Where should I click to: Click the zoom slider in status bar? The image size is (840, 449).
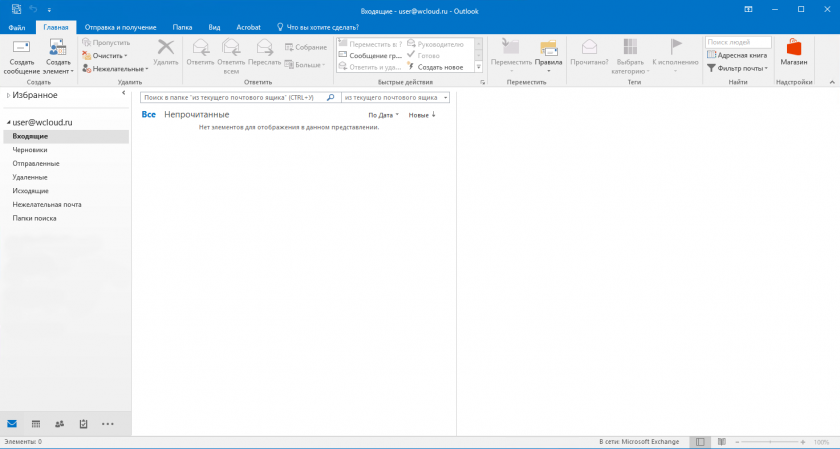[772, 441]
